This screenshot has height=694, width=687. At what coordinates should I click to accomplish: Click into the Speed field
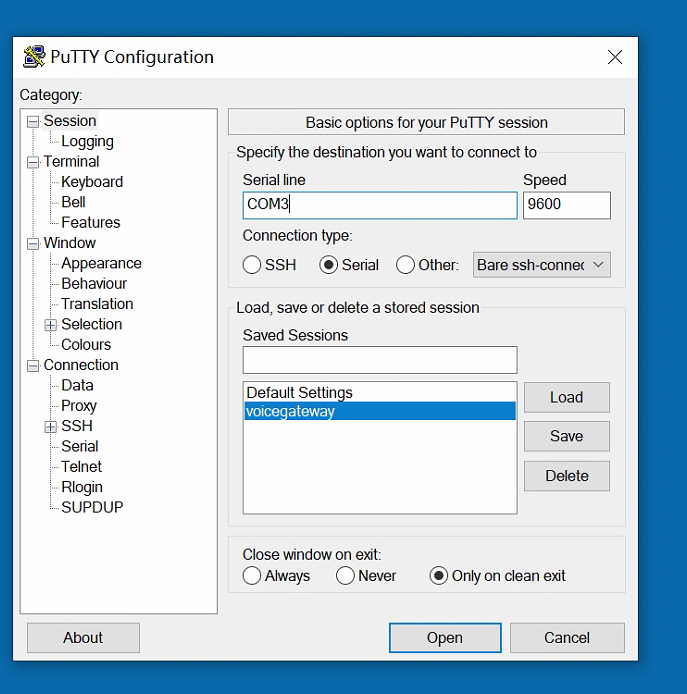pyautogui.click(x=567, y=205)
